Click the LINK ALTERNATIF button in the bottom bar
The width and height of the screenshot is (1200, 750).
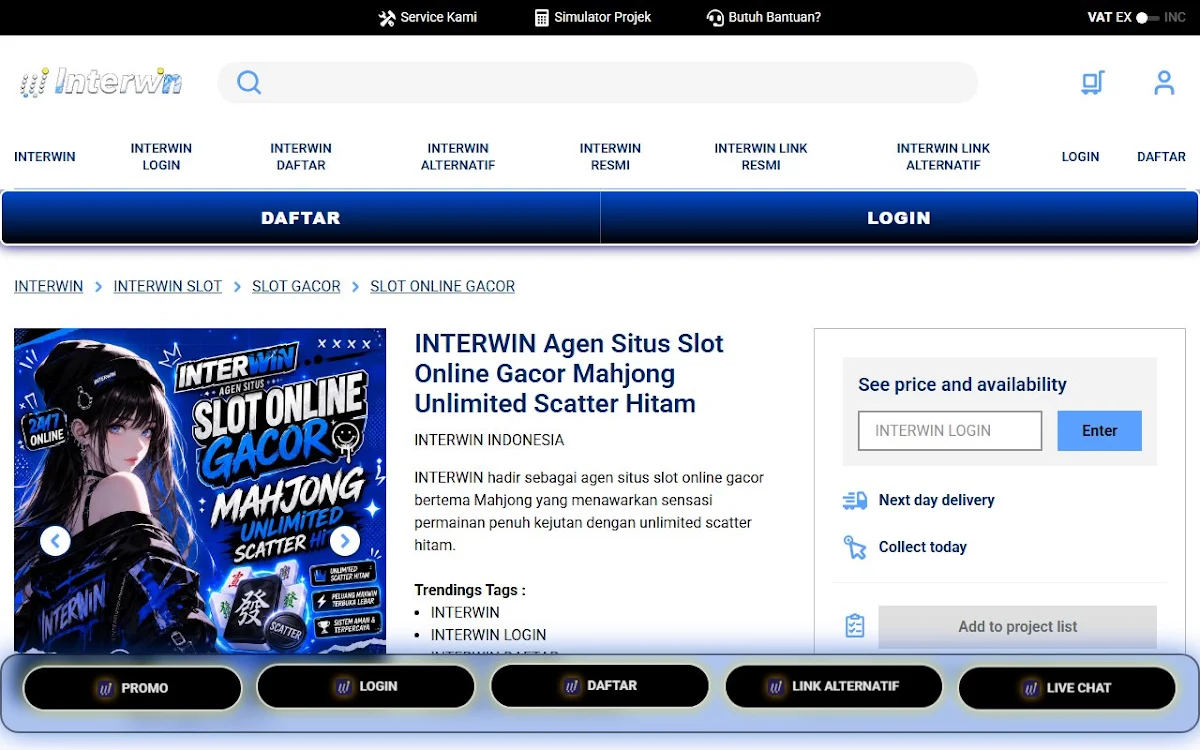tap(834, 687)
